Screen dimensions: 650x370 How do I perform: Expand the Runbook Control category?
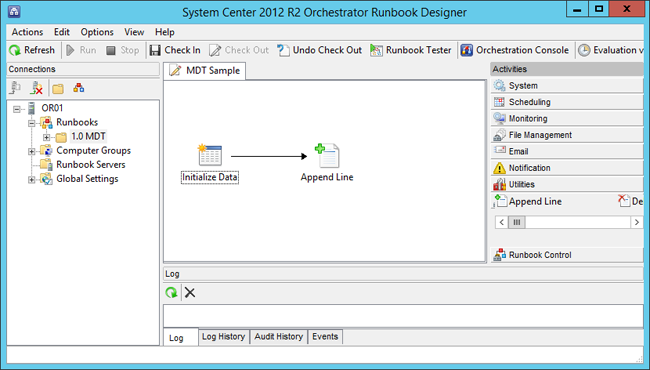point(567,255)
